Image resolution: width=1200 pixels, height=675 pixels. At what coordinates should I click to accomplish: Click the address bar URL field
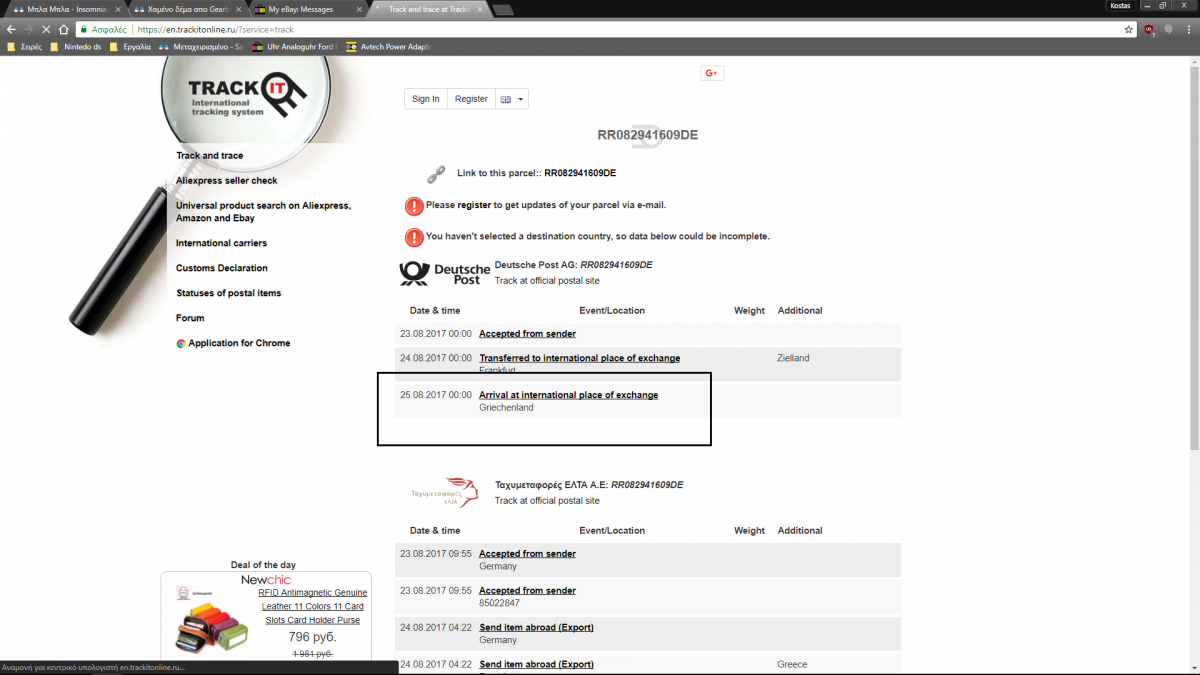point(600,29)
